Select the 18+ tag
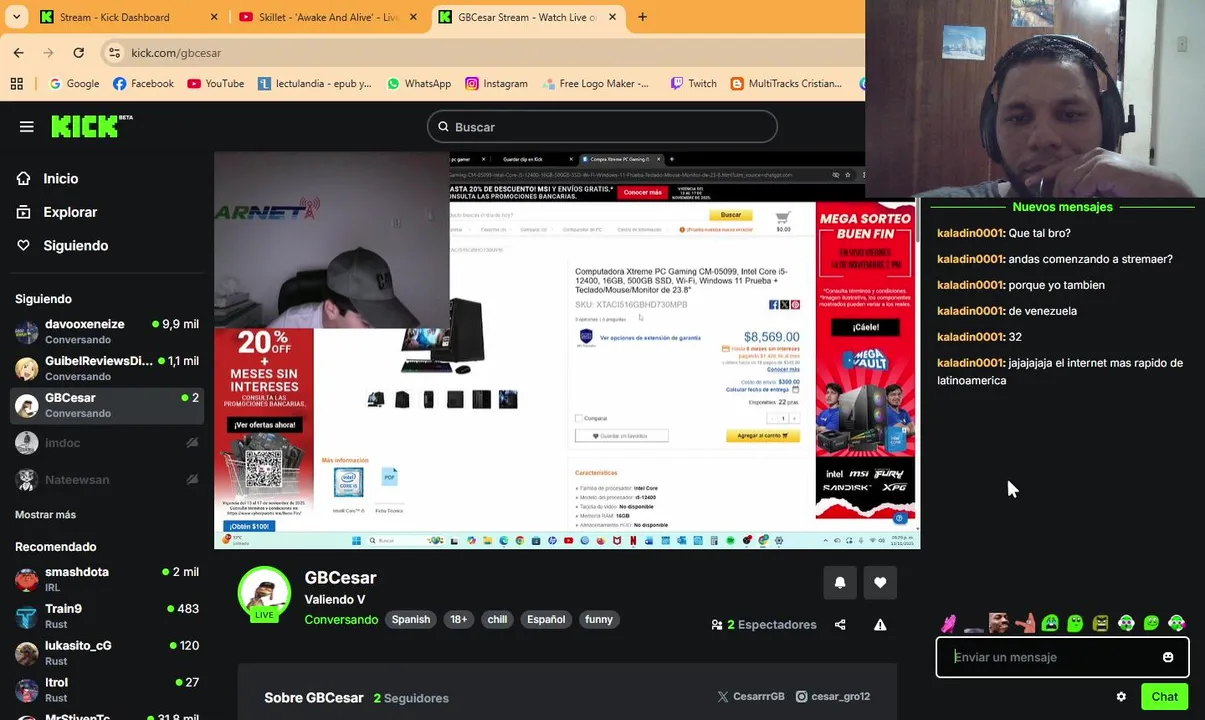The image size is (1205, 720). [x=459, y=619]
